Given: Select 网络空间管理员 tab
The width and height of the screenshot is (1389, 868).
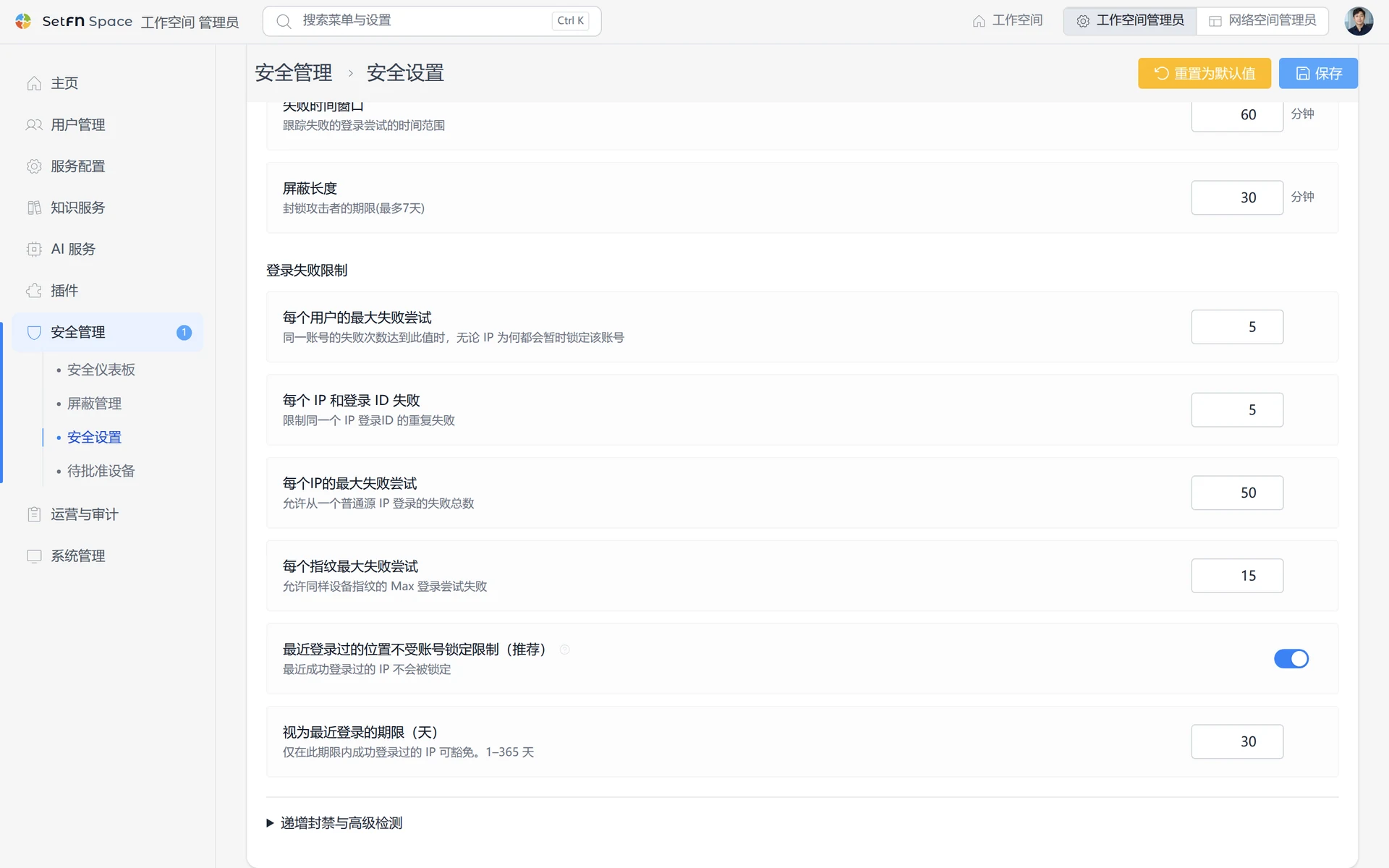Looking at the screenshot, I should point(1262,21).
